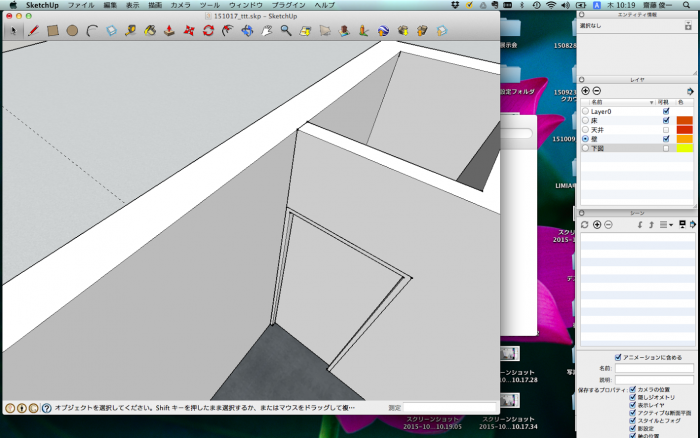Uncheck アニメーションに含める checkbox
The width and height of the screenshot is (700, 438).
[618, 358]
